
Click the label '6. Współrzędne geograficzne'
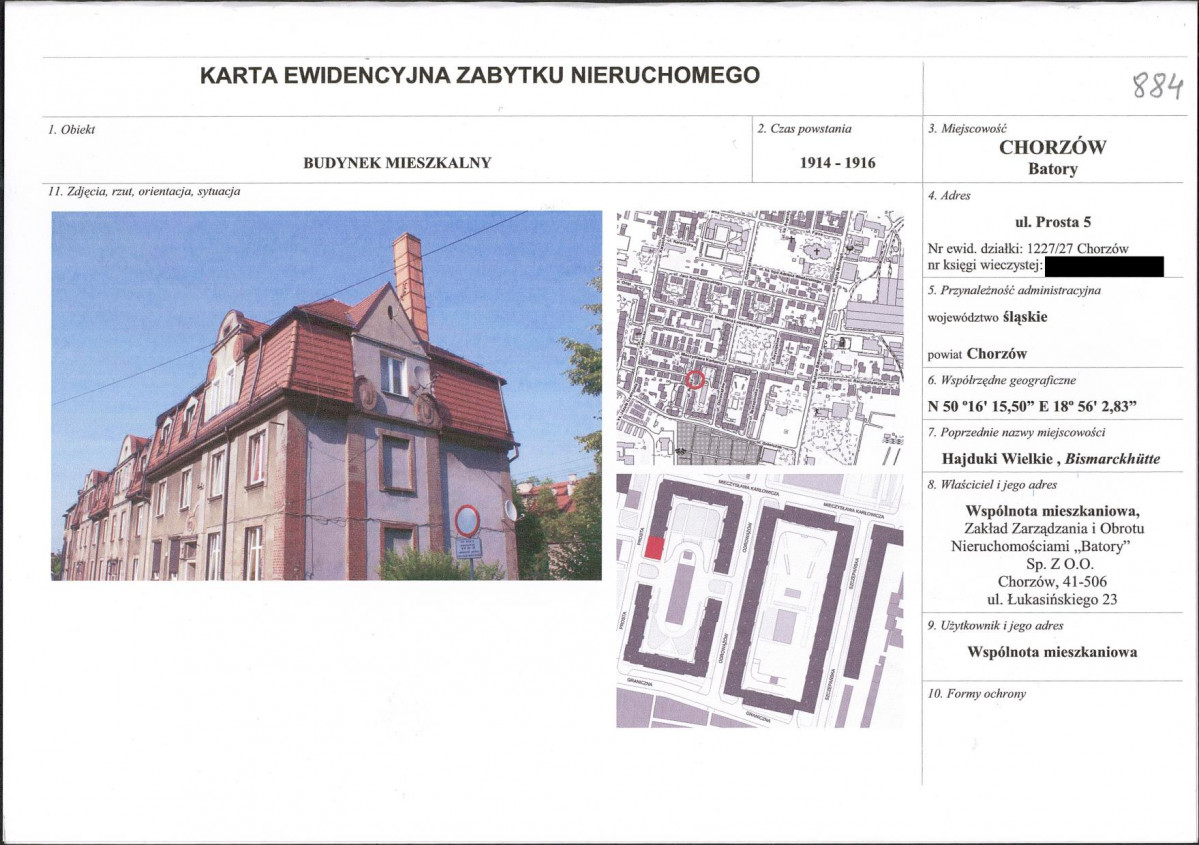(x=1002, y=379)
